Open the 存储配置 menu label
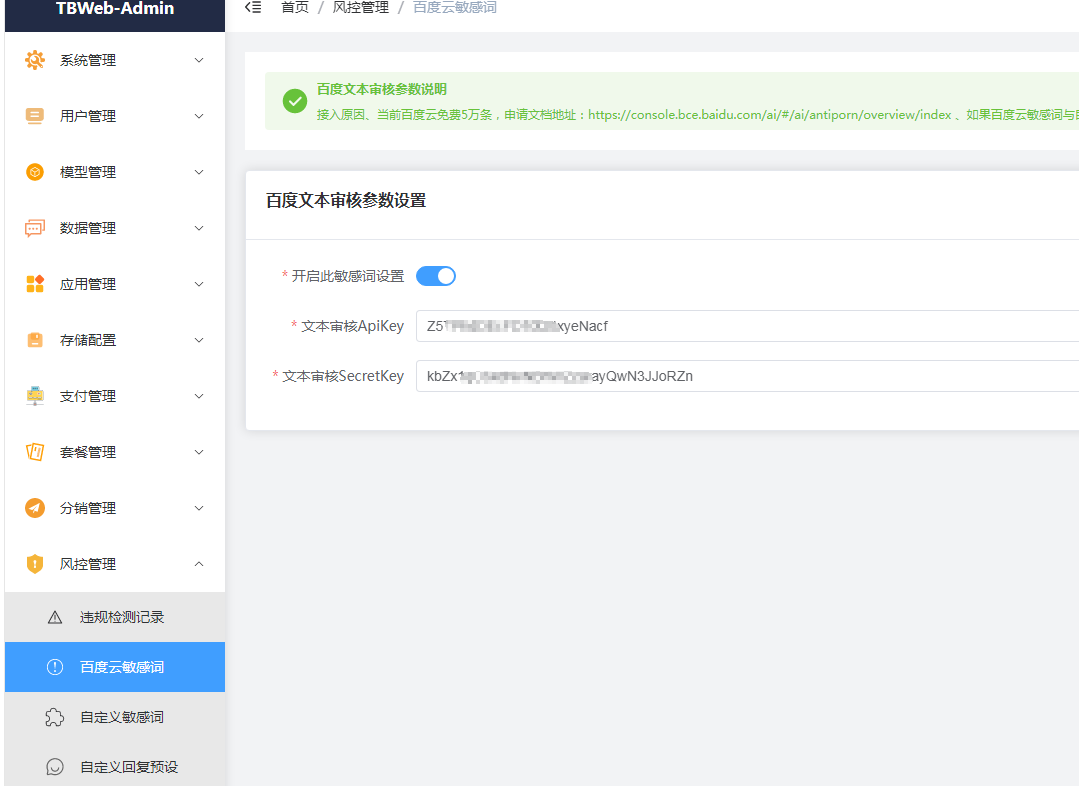The image size is (1079, 786). coord(87,340)
